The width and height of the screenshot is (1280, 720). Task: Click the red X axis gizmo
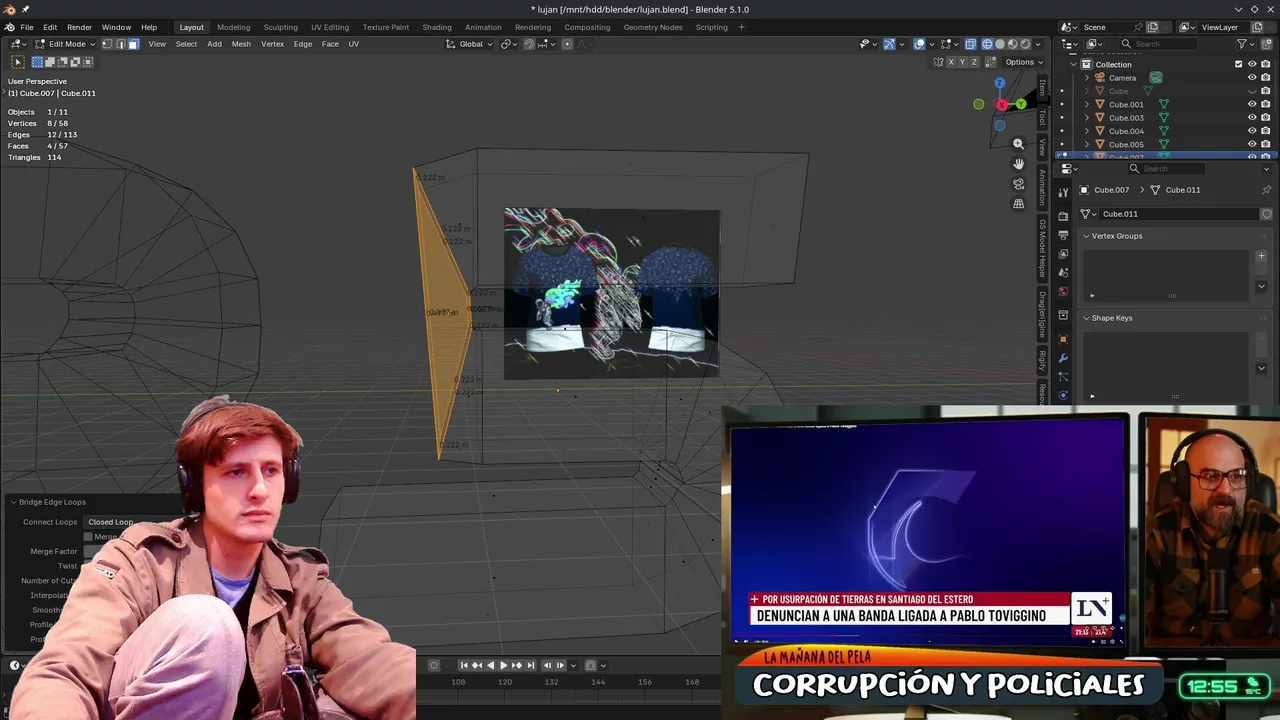tap(1002, 105)
